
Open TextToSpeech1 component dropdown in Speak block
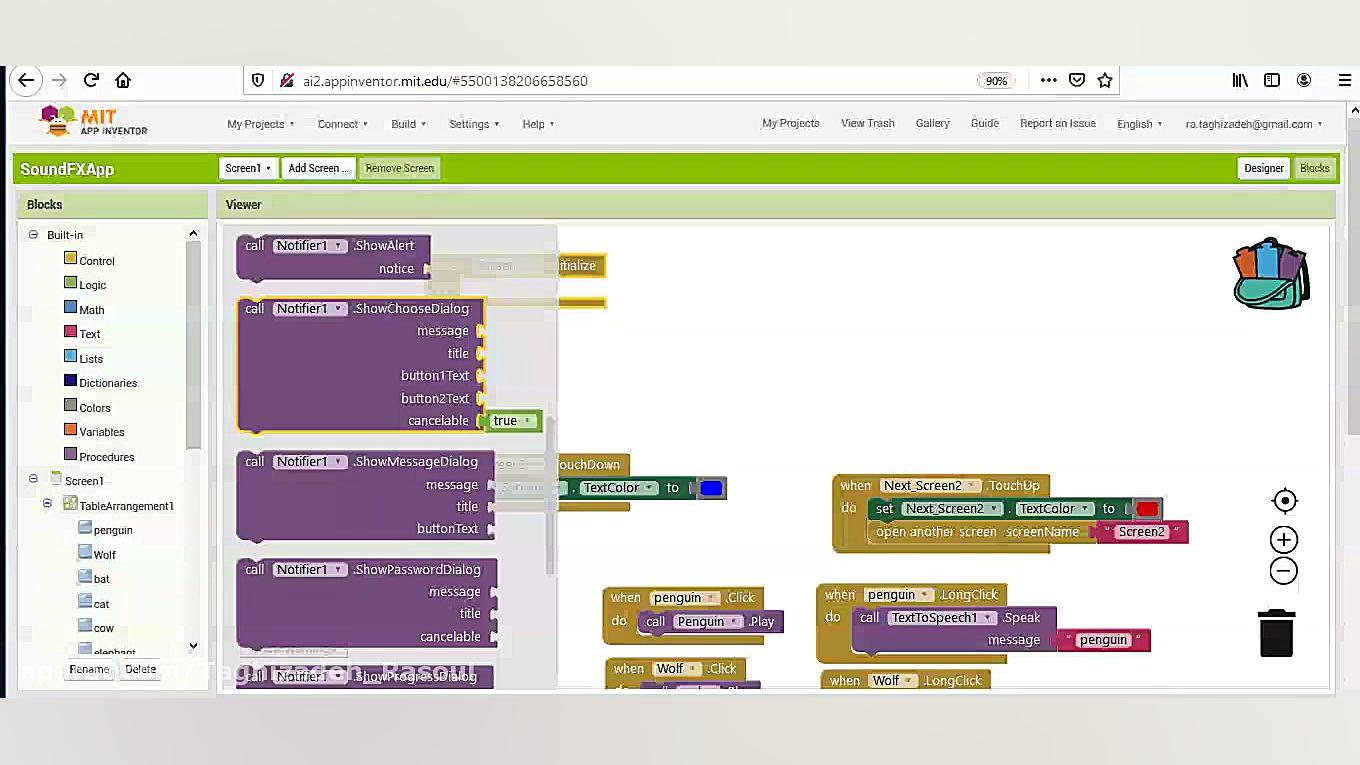pos(943,618)
